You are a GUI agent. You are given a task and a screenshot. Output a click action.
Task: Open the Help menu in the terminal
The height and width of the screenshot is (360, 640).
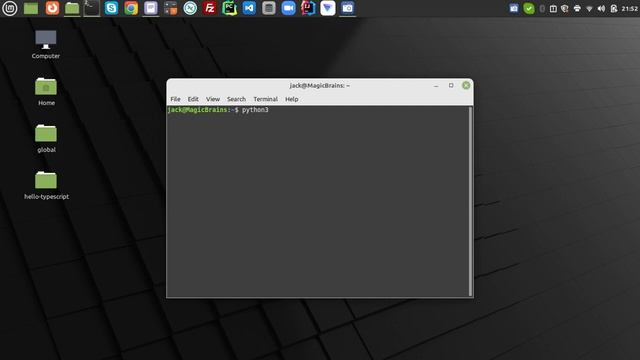[x=291, y=99]
